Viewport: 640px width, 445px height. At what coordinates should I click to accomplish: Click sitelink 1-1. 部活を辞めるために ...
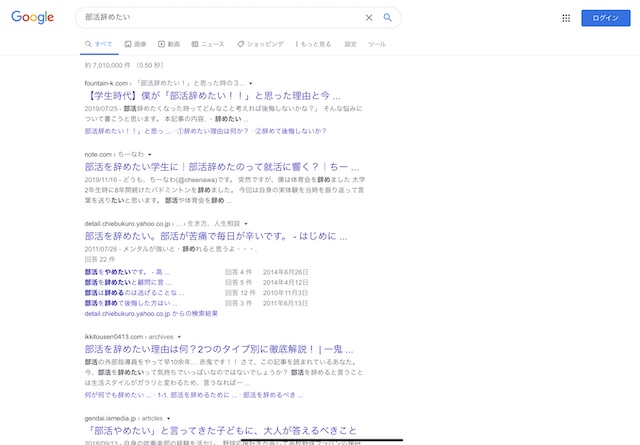(197, 395)
